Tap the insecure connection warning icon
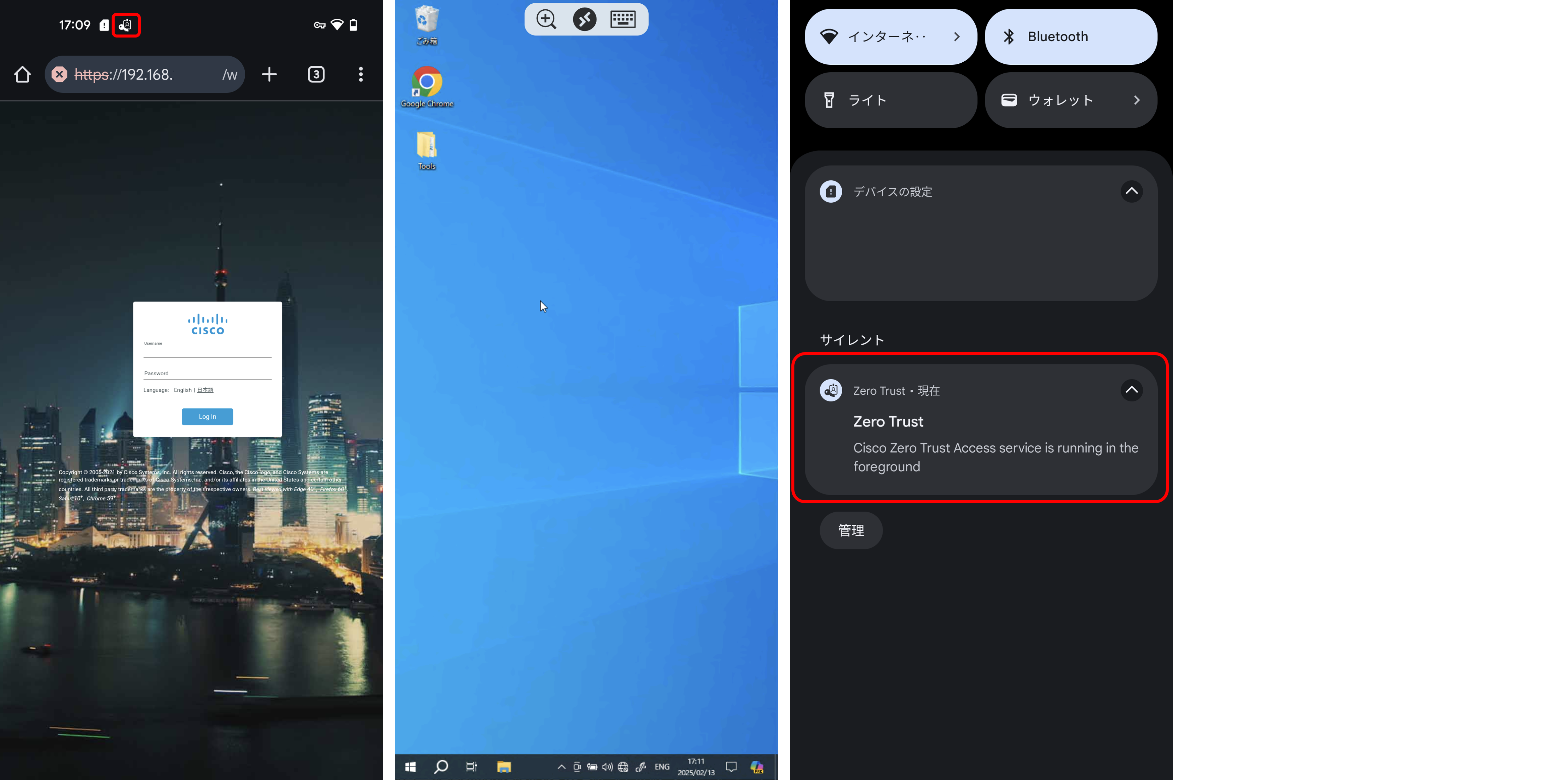This screenshot has height=780, width=1568. (x=59, y=74)
